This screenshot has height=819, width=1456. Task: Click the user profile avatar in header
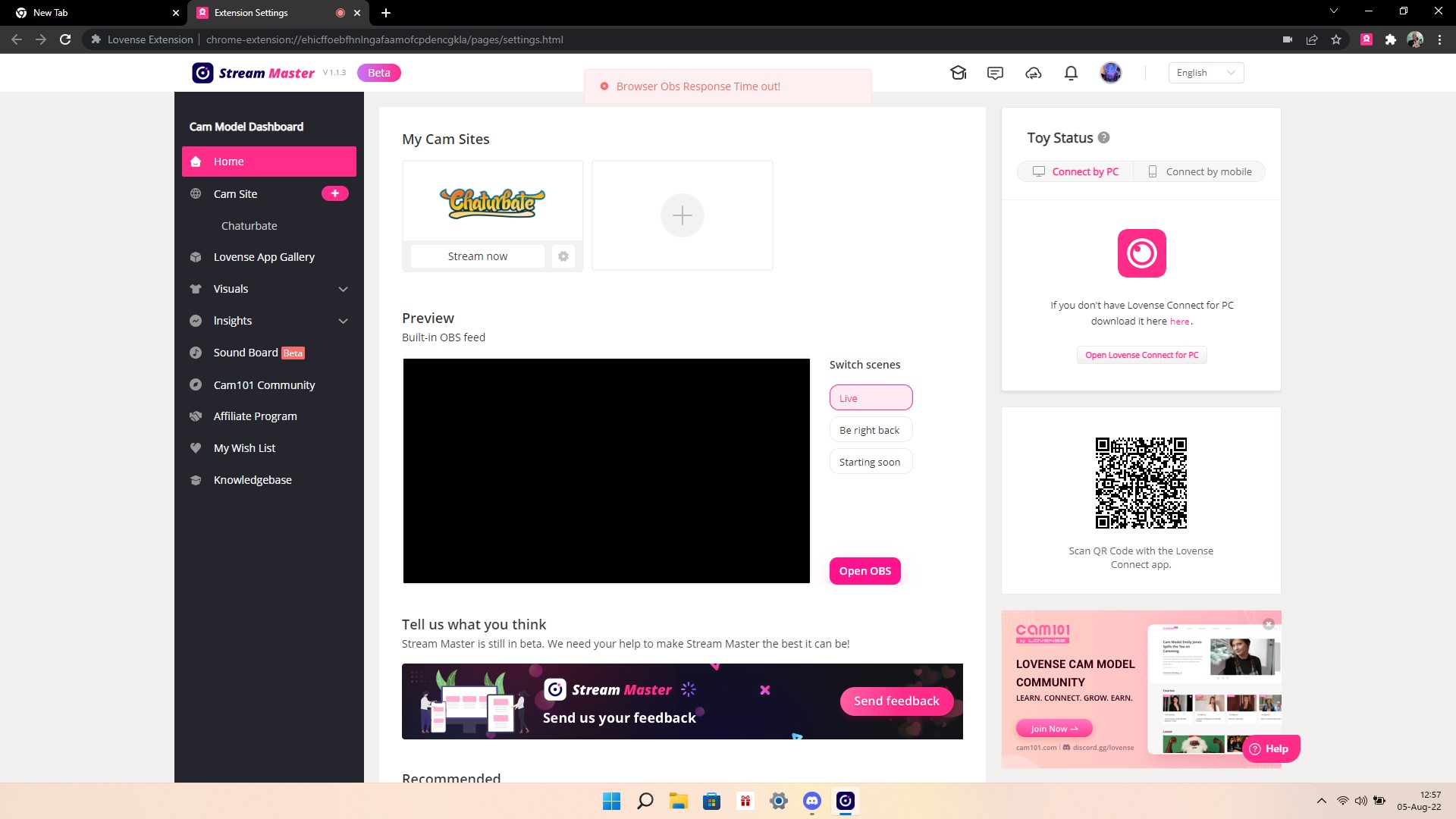point(1110,73)
